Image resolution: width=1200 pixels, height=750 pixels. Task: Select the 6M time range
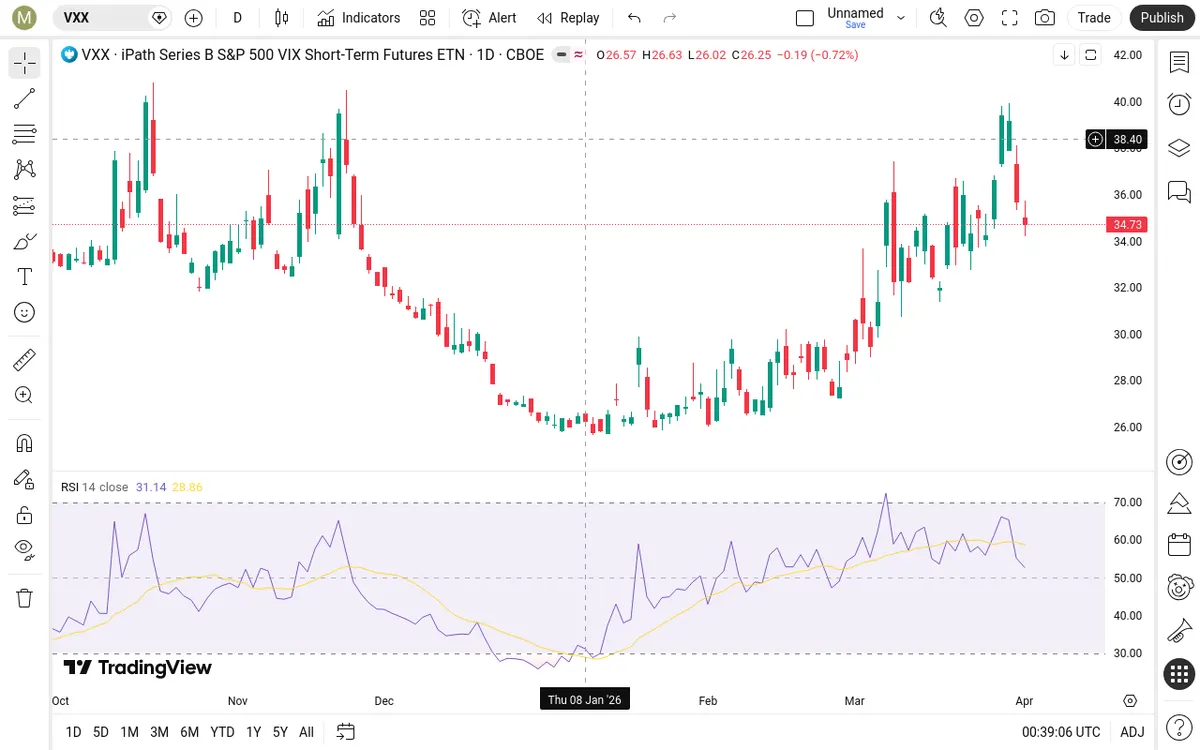(x=190, y=732)
